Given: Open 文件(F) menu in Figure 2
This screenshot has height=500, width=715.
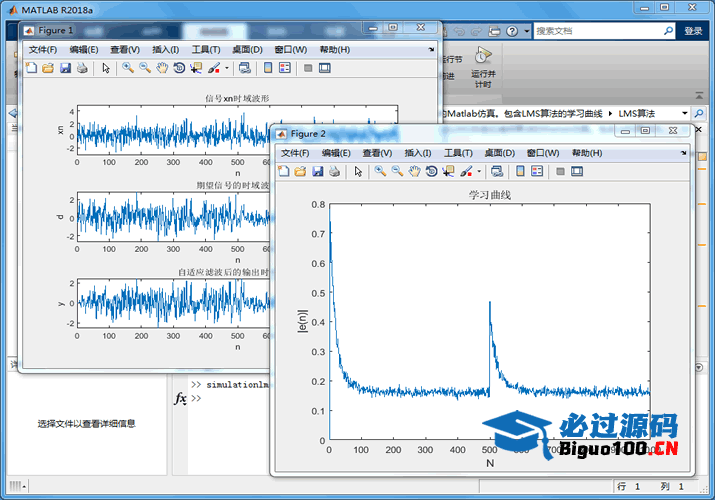Looking at the screenshot, I should click(295, 153).
